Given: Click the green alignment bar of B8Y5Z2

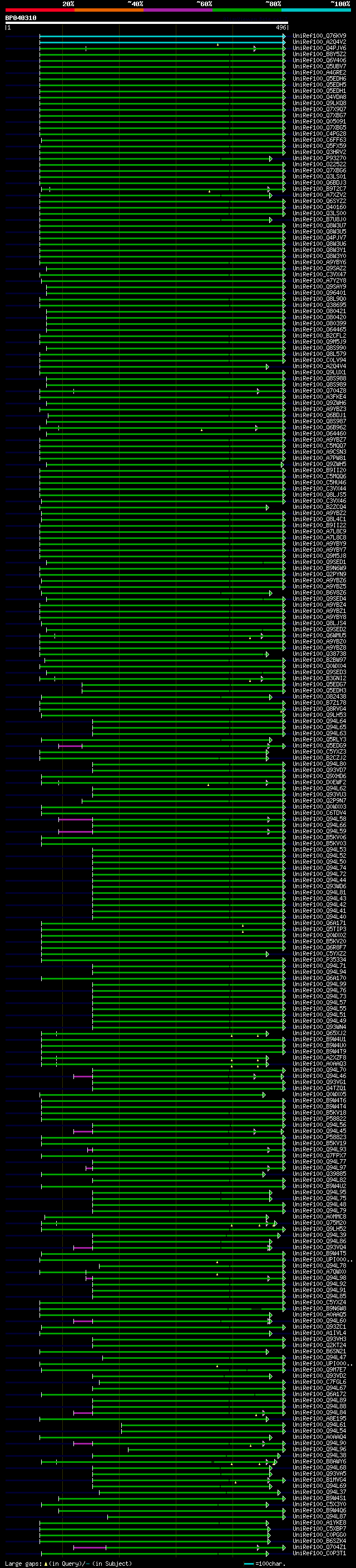Looking at the screenshot, I should click(162, 55).
